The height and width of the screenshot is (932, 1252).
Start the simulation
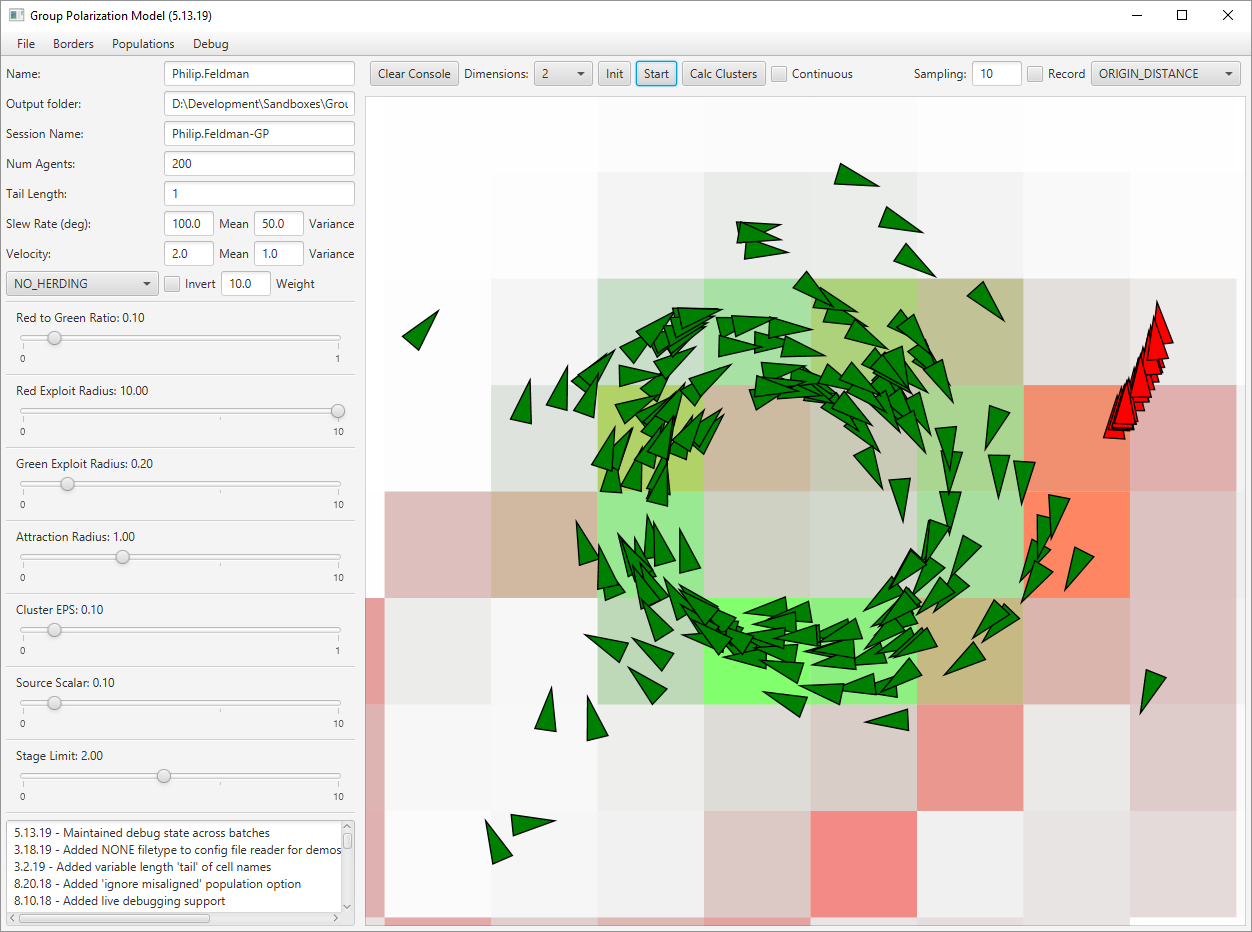(x=656, y=74)
